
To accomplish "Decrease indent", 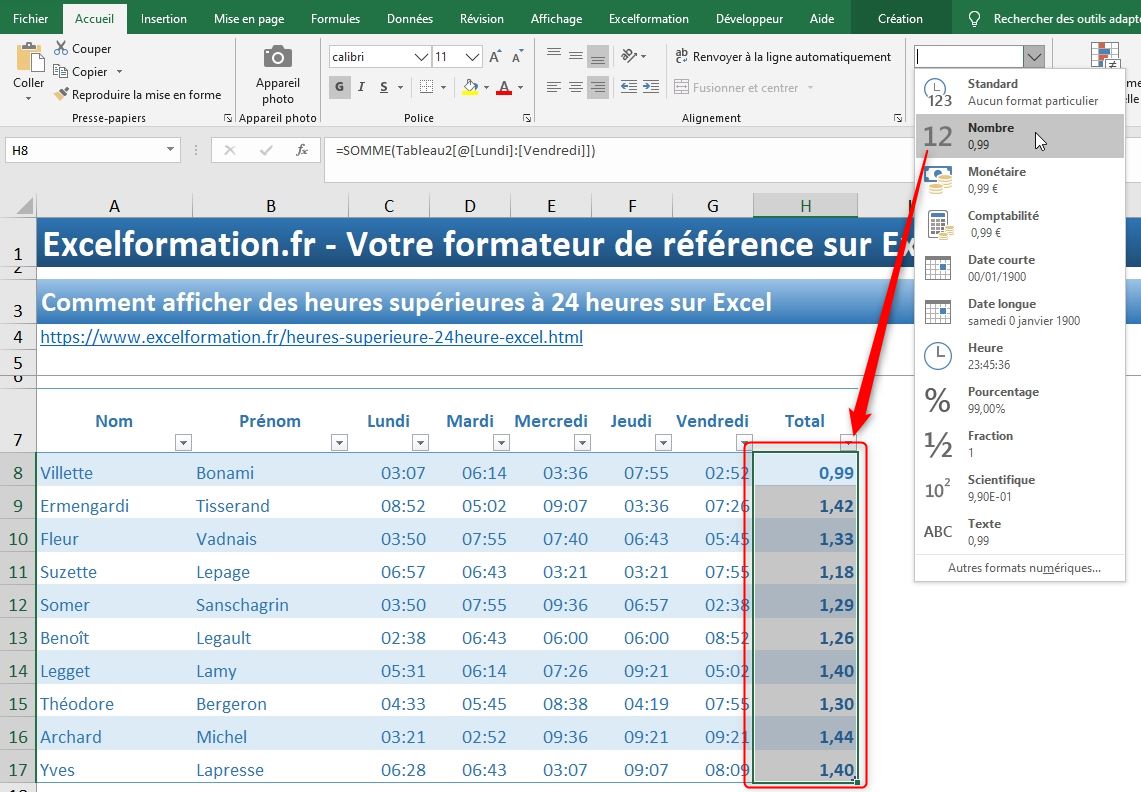I will [629, 87].
